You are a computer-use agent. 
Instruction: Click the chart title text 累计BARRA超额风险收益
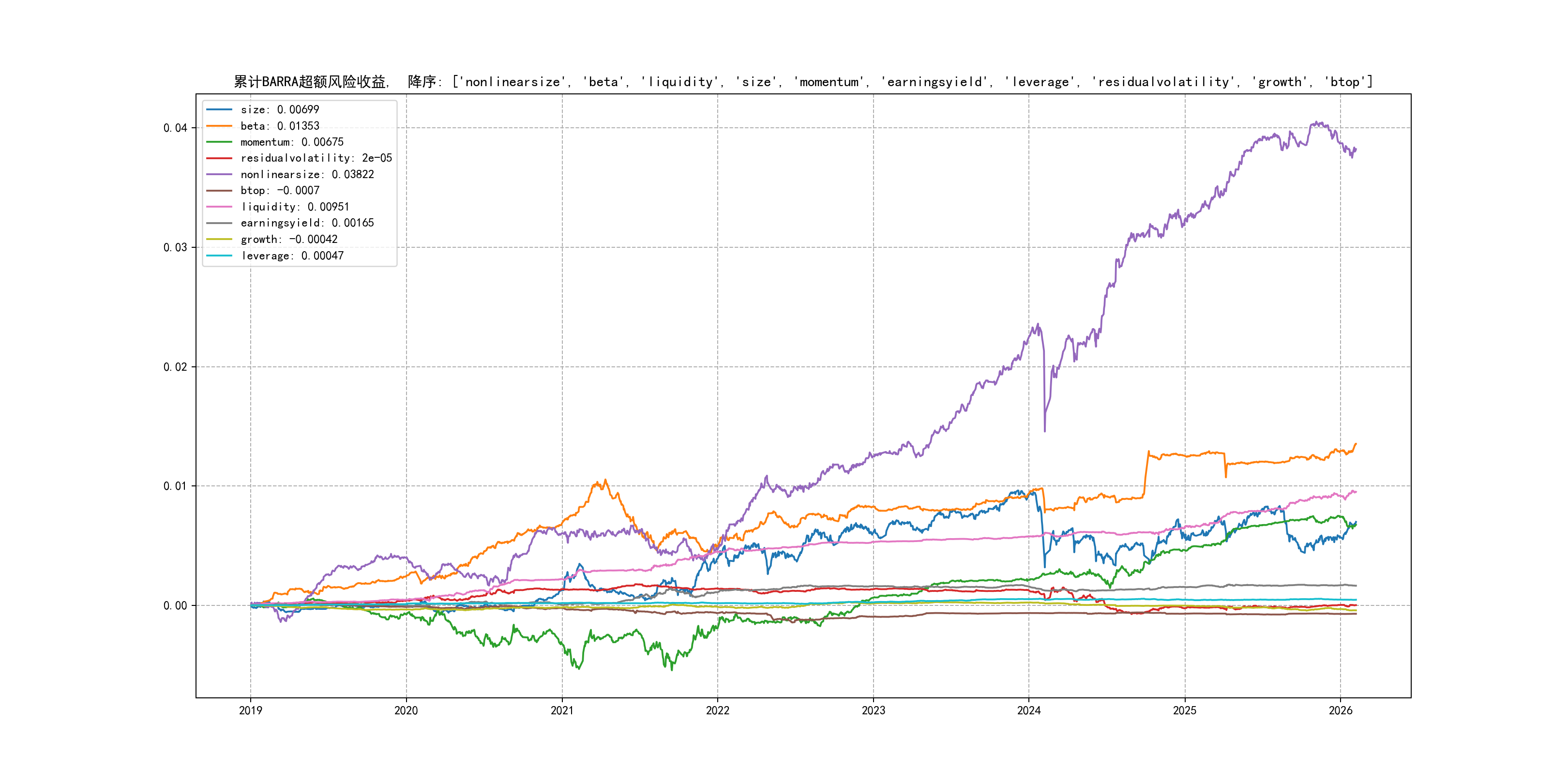point(310,82)
